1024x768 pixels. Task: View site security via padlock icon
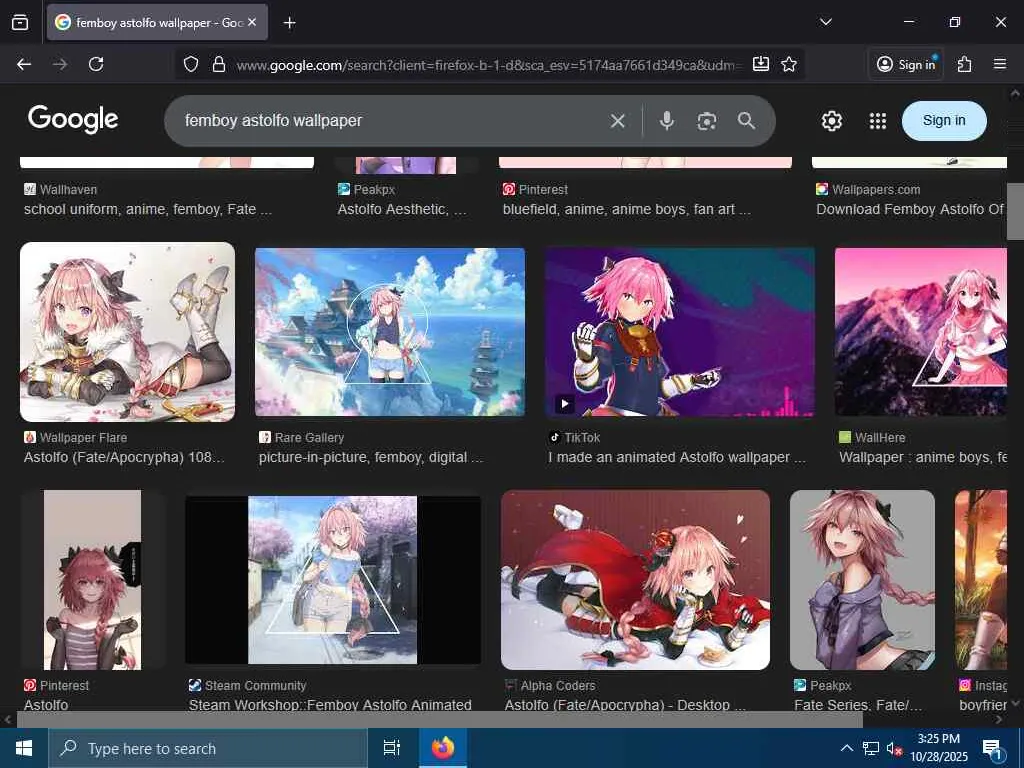coord(219,64)
